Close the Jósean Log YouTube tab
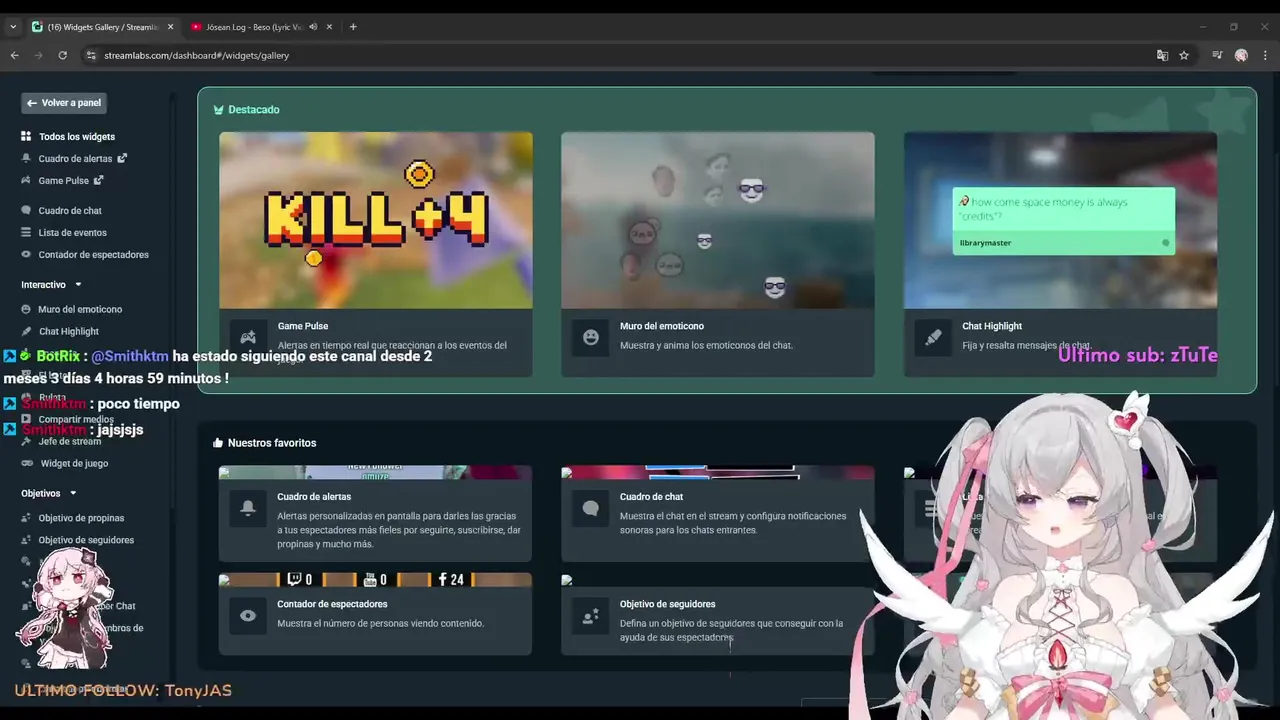The height and width of the screenshot is (720, 1280). click(329, 27)
